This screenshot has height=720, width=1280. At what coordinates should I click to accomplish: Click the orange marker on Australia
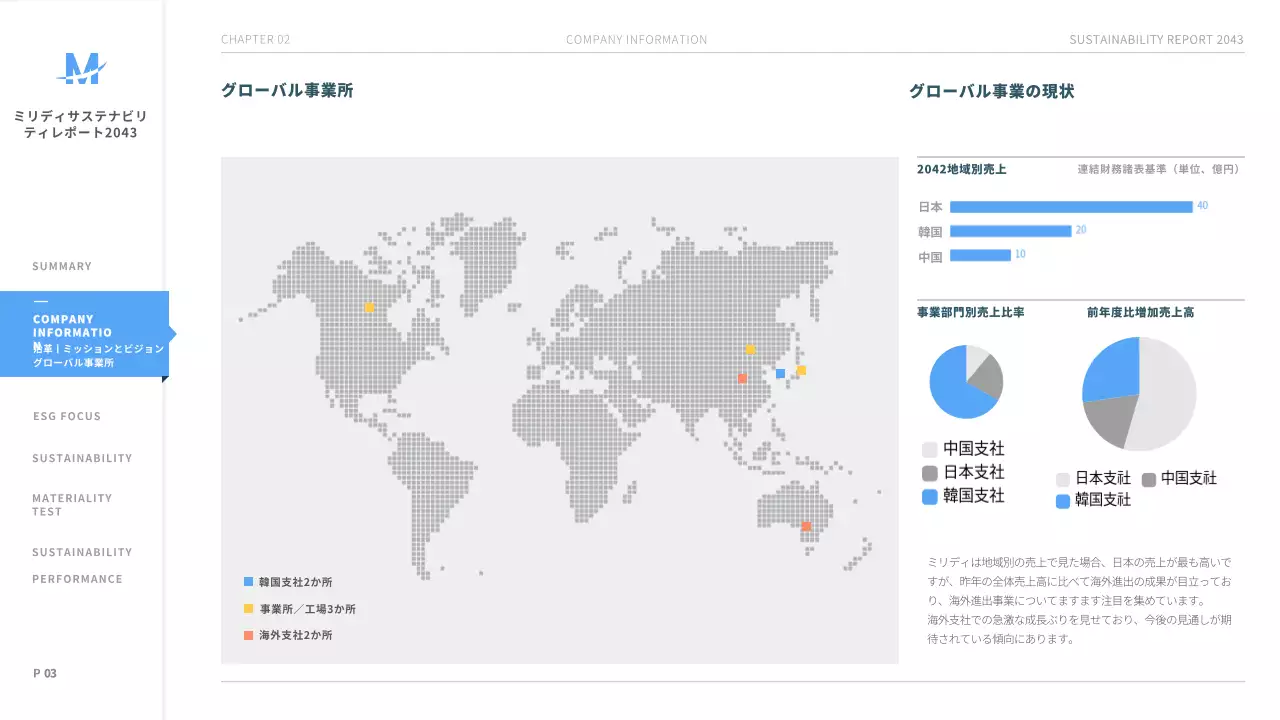pyautogui.click(x=806, y=526)
